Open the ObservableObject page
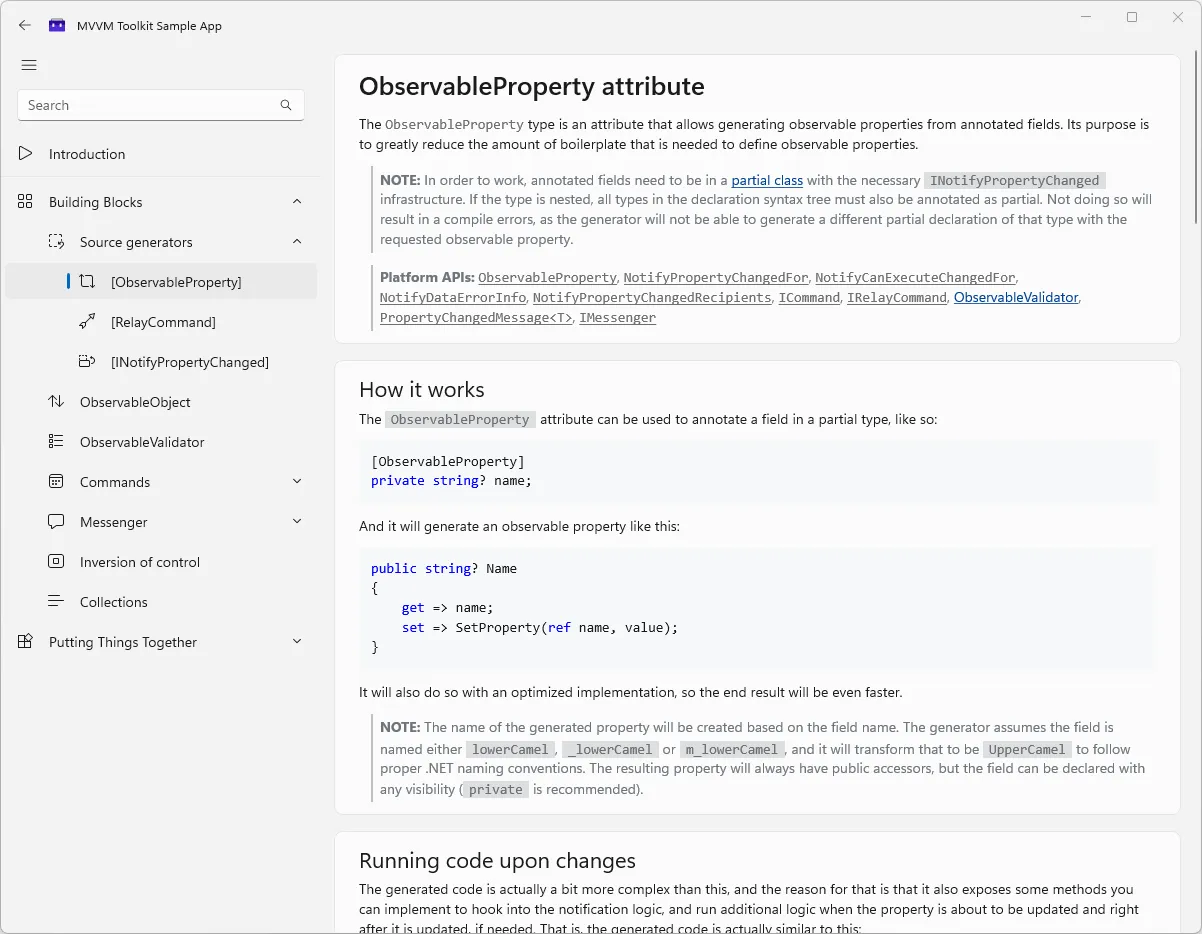The image size is (1202, 934). [161, 402]
